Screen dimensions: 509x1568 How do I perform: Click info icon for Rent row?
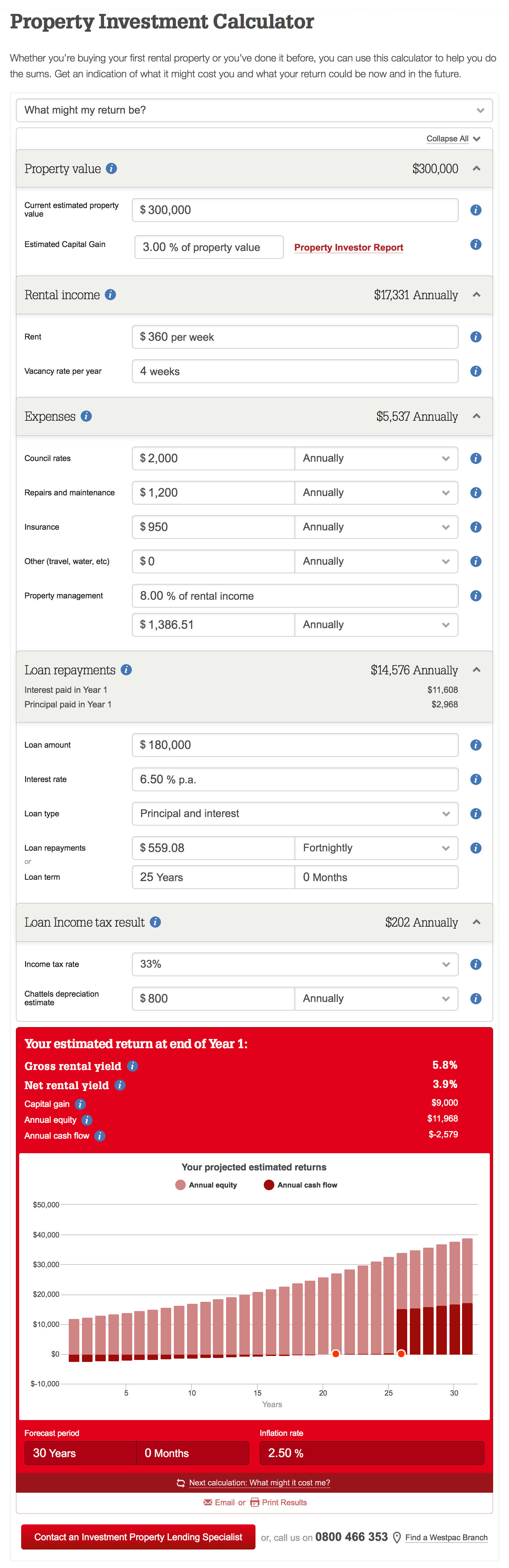coord(476,337)
